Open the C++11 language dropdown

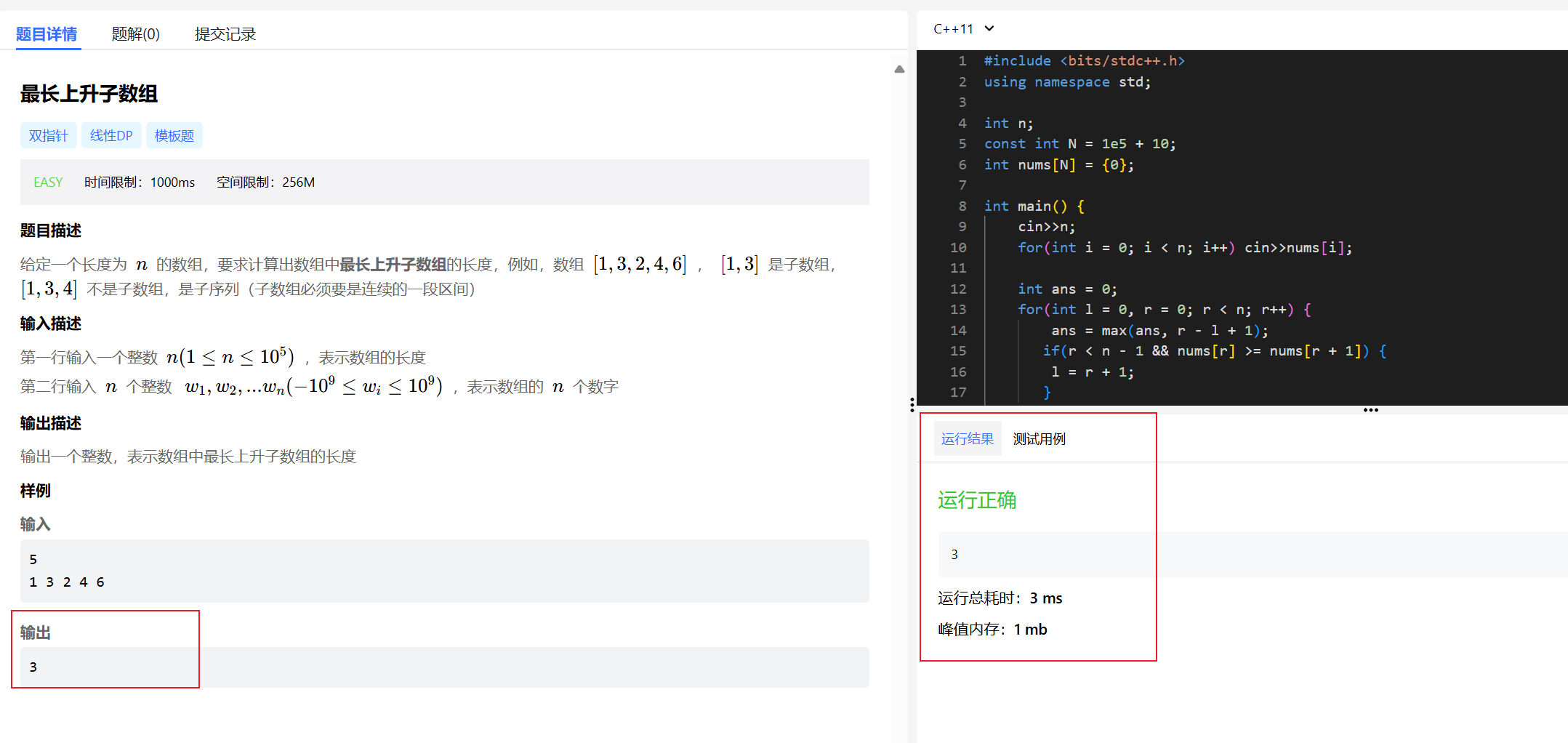(963, 29)
